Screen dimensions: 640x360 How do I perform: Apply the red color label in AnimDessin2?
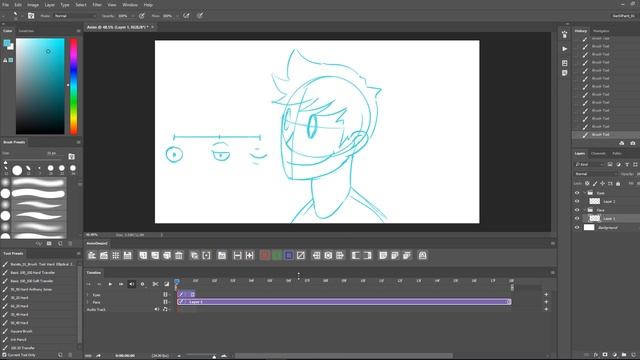click(x=264, y=256)
